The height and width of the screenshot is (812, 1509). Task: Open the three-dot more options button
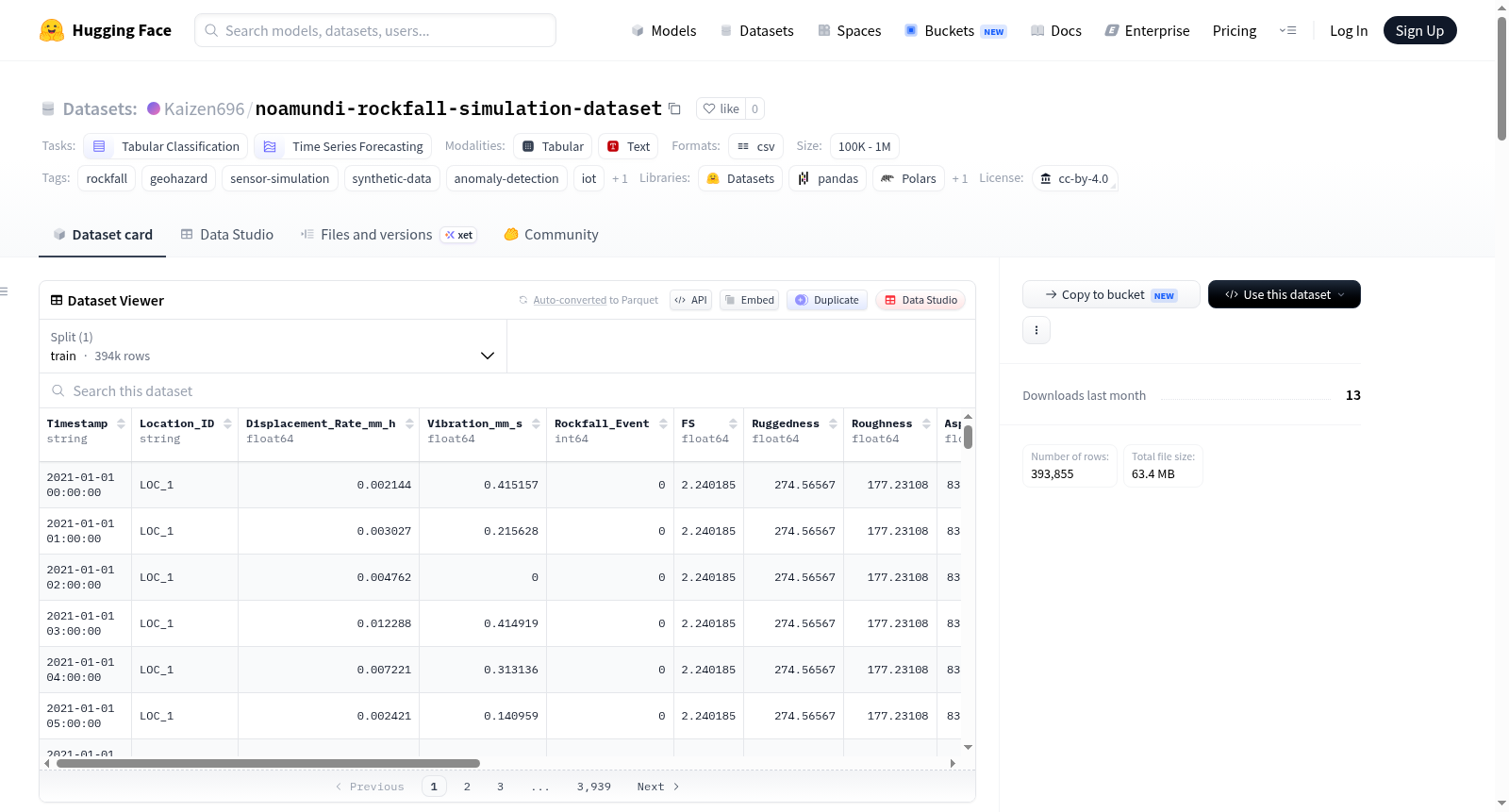[x=1036, y=330]
